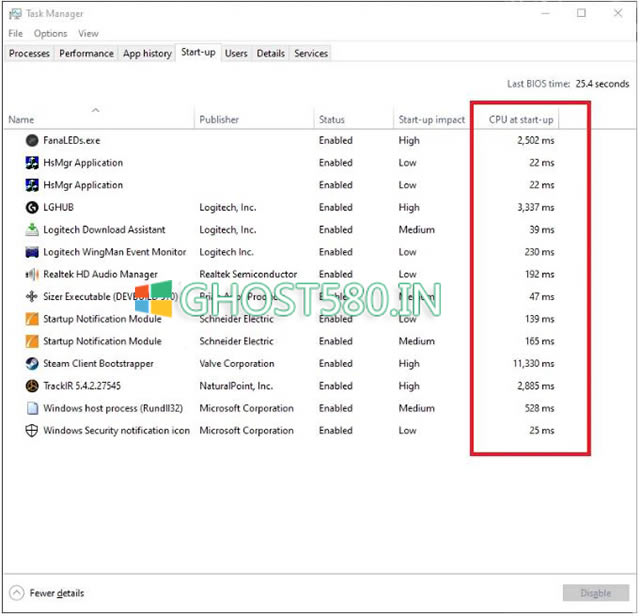Click the 230 ms CPU value

(x=540, y=252)
